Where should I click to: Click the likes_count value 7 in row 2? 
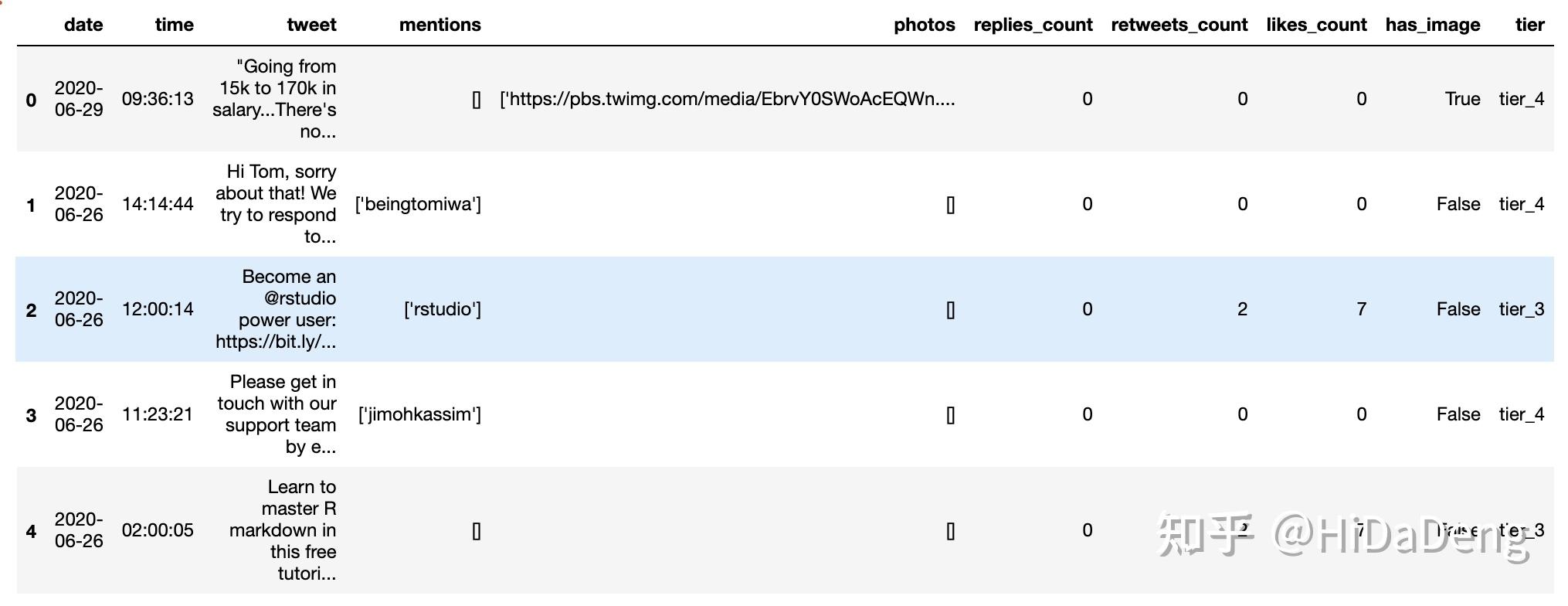(x=1361, y=309)
